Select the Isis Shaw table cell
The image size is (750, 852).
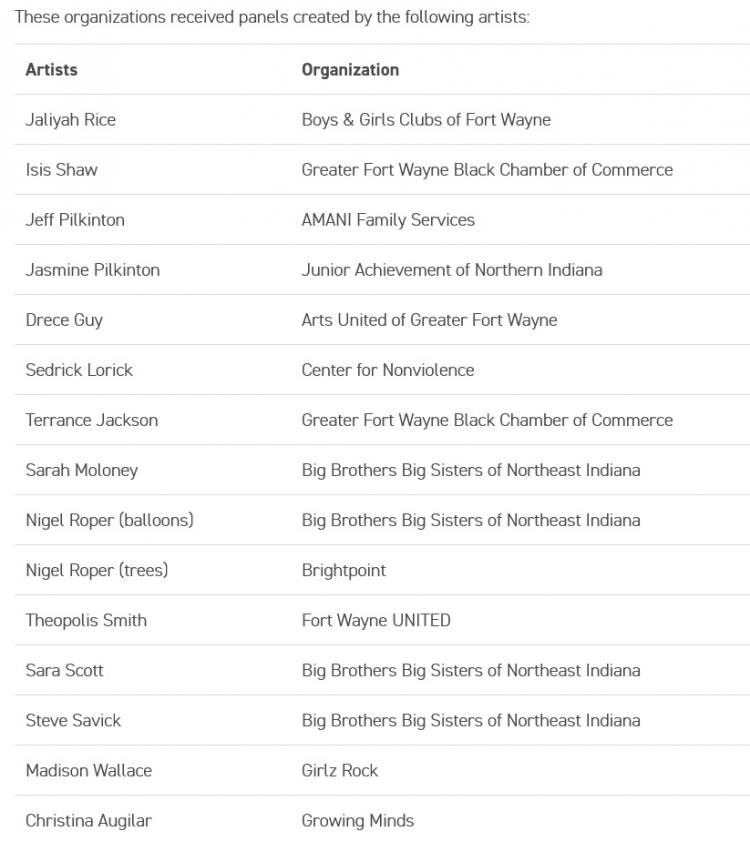point(62,170)
